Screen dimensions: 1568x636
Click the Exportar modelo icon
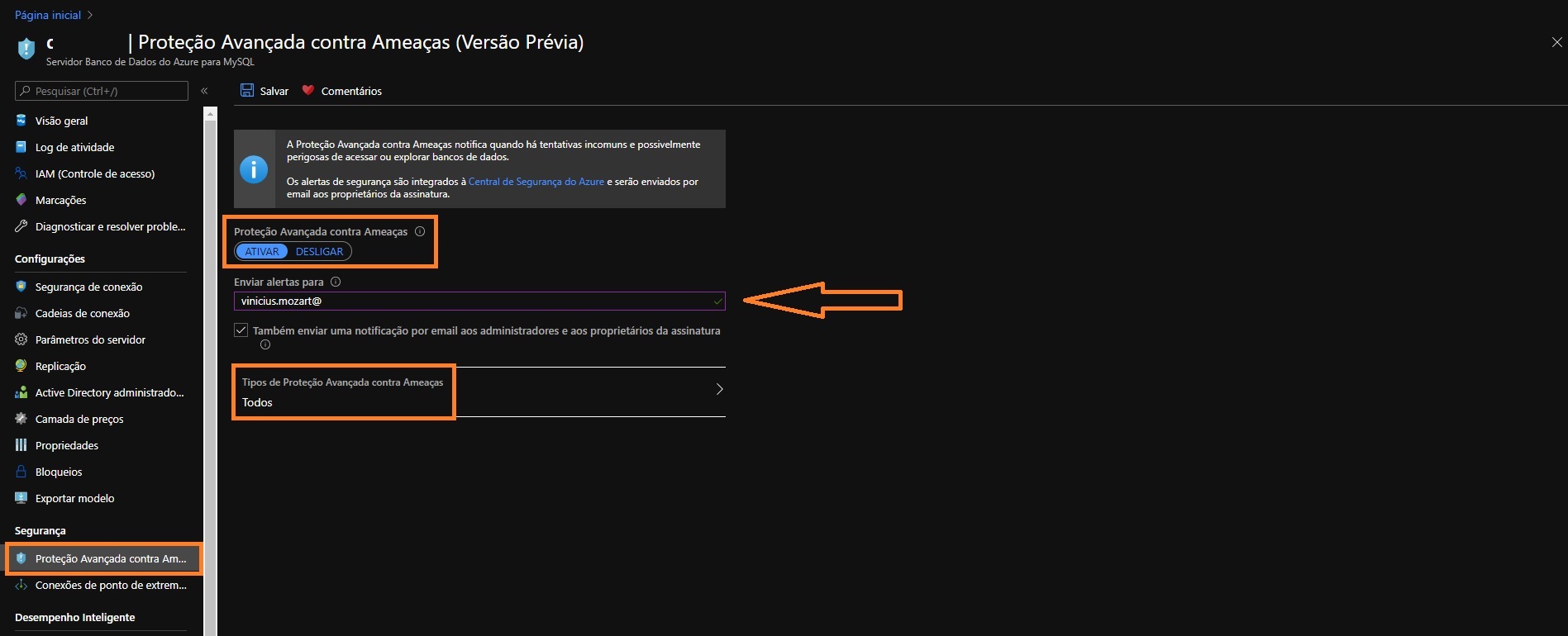(x=21, y=497)
